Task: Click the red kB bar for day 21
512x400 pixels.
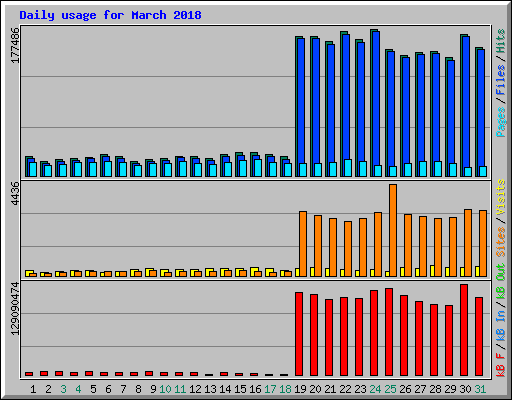Action: pos(329,337)
